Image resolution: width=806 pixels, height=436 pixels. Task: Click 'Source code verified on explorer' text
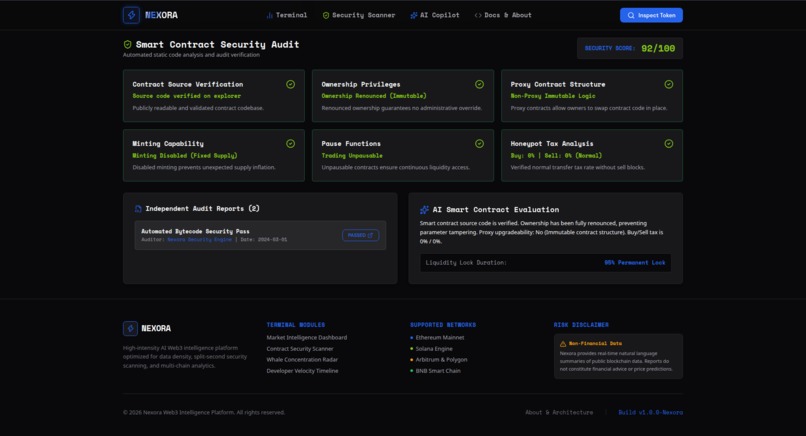tap(187, 96)
